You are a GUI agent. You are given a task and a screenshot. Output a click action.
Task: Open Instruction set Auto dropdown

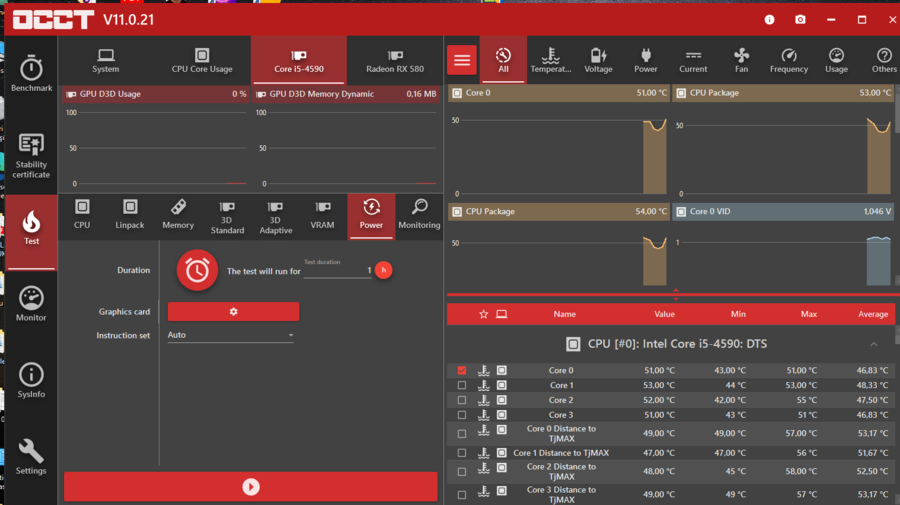pos(230,335)
